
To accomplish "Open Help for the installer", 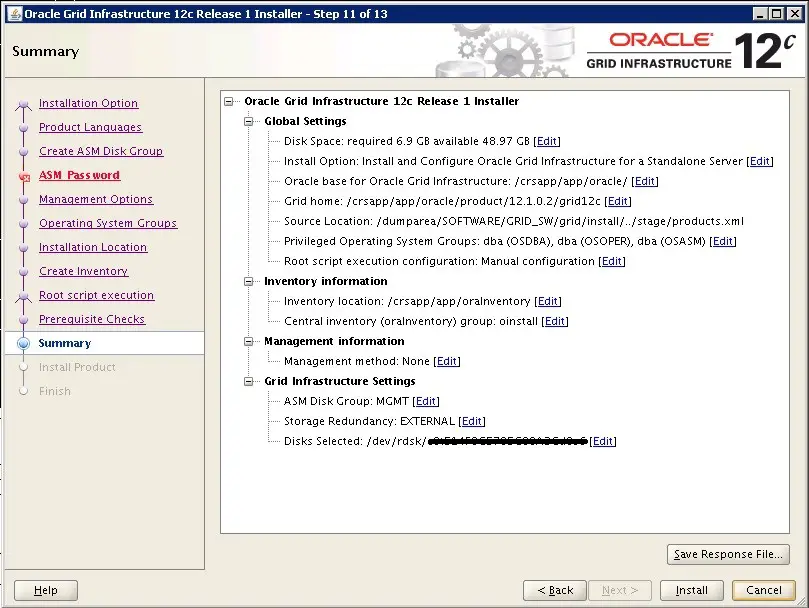I will pos(46,590).
